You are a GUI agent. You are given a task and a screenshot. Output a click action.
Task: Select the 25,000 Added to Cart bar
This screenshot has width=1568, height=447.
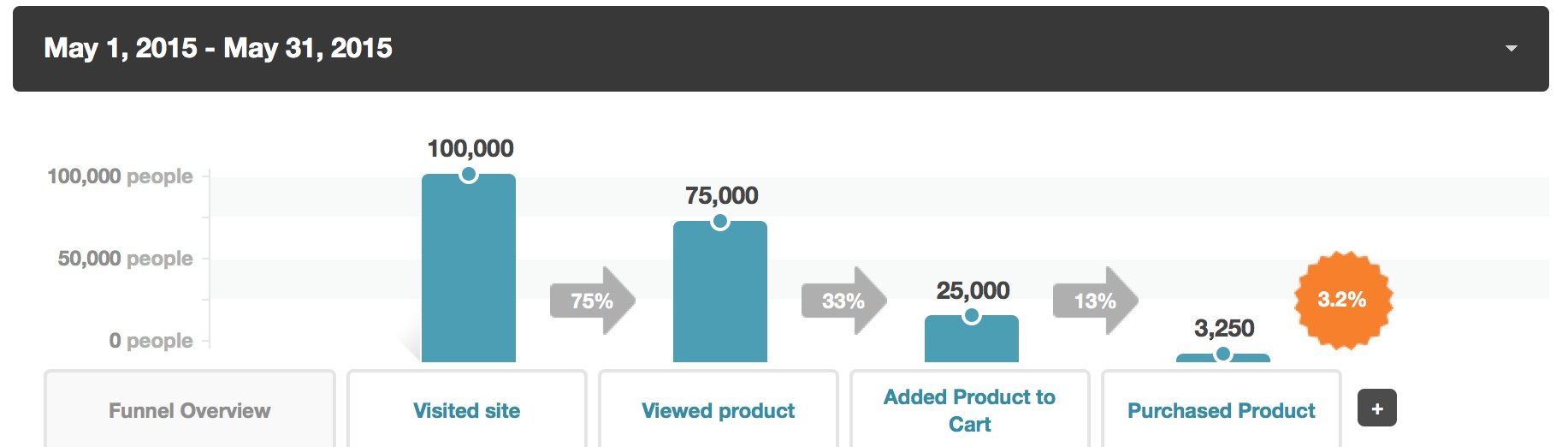pyautogui.click(x=972, y=338)
